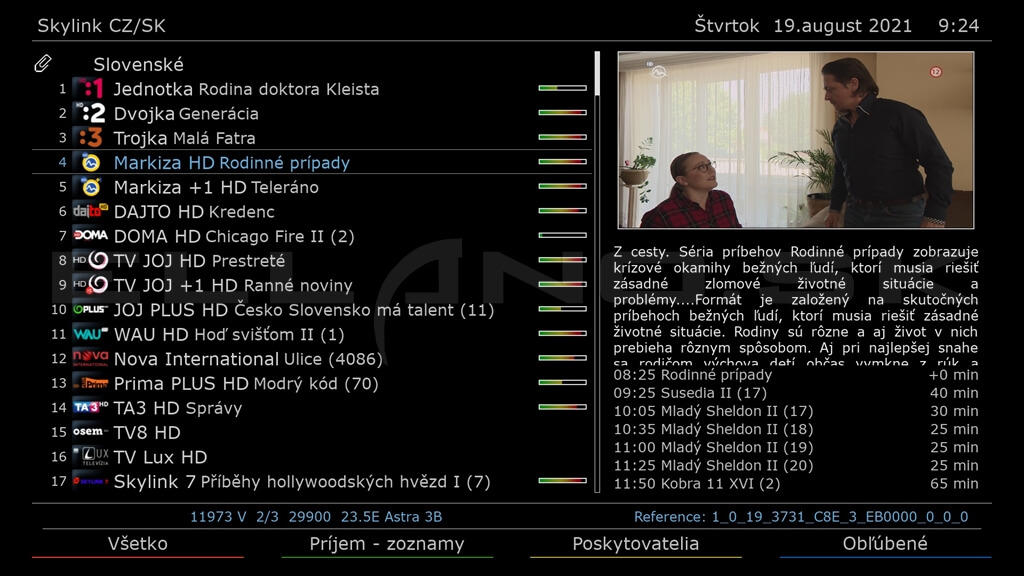The height and width of the screenshot is (576, 1024).
Task: Select channel TA3 HD Správy
Action: pos(312,408)
